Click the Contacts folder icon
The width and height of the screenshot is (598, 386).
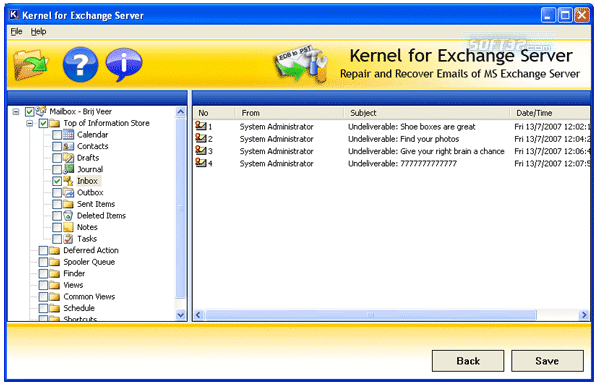68,146
